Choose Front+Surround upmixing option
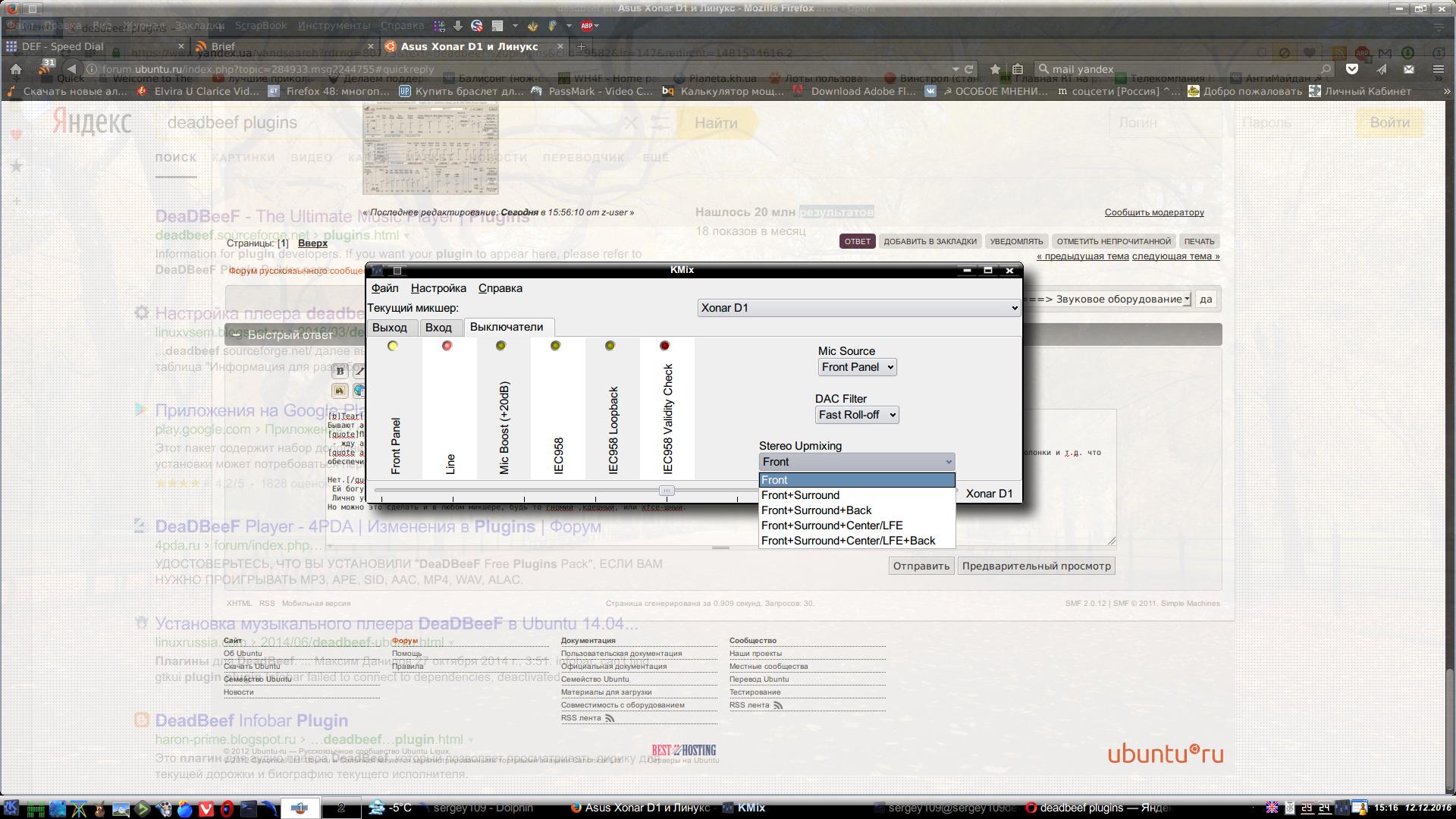The height and width of the screenshot is (819, 1456). point(857,495)
